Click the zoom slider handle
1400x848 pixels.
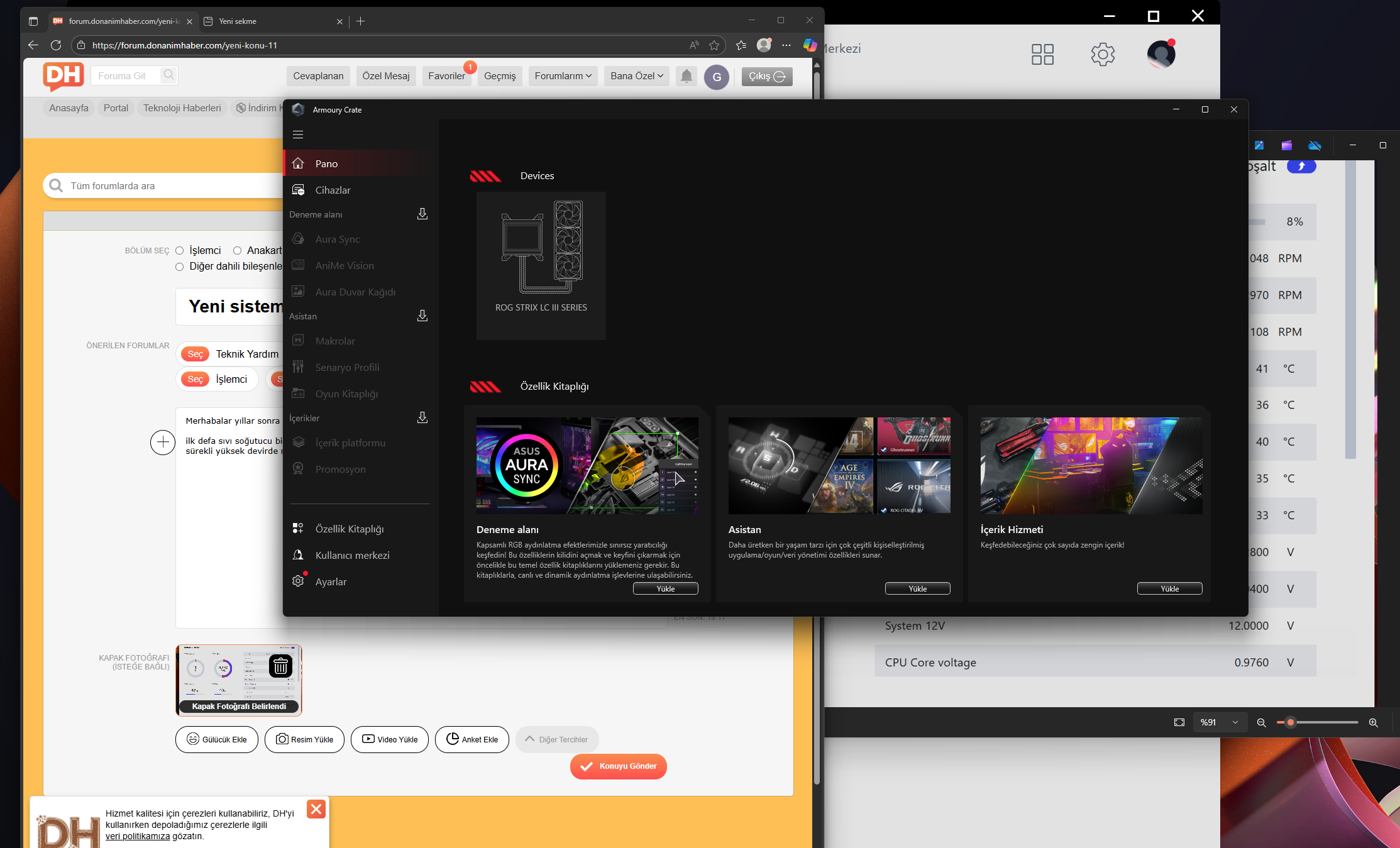1290,722
